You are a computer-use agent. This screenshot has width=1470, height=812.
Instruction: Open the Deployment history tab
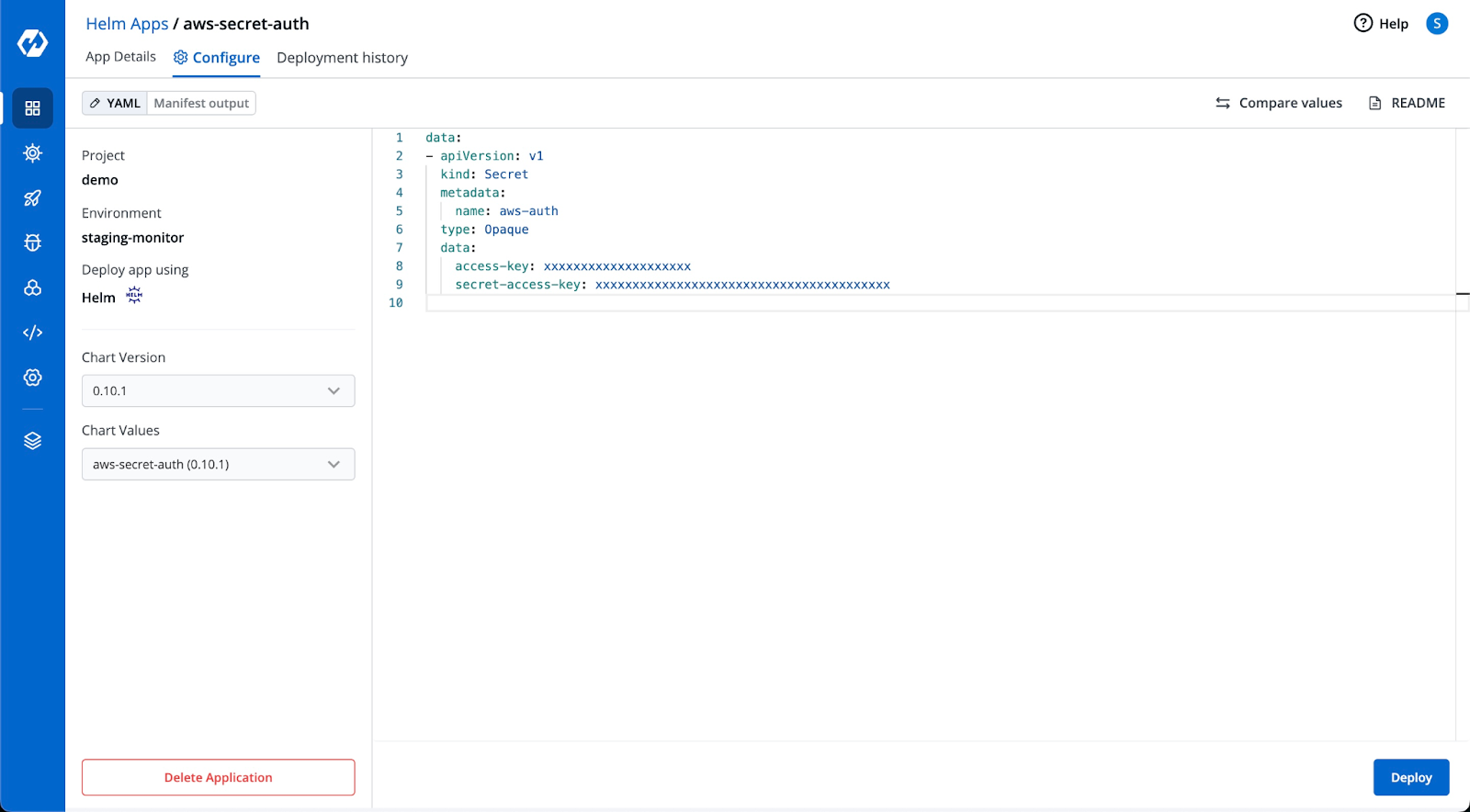(x=342, y=58)
